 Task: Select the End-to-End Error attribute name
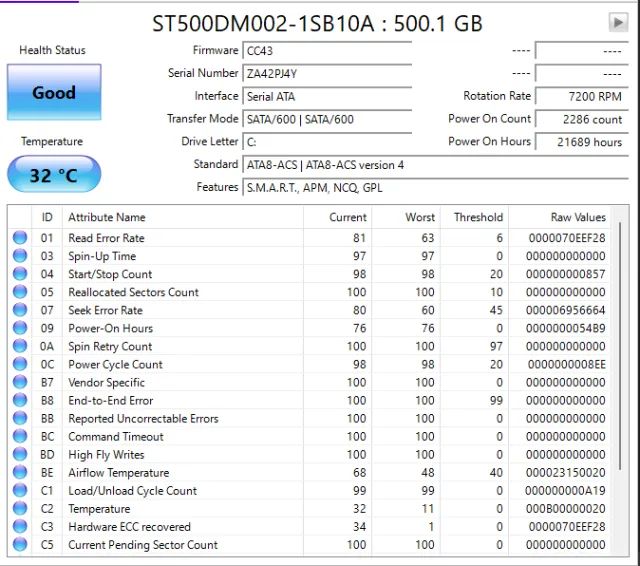pos(110,400)
